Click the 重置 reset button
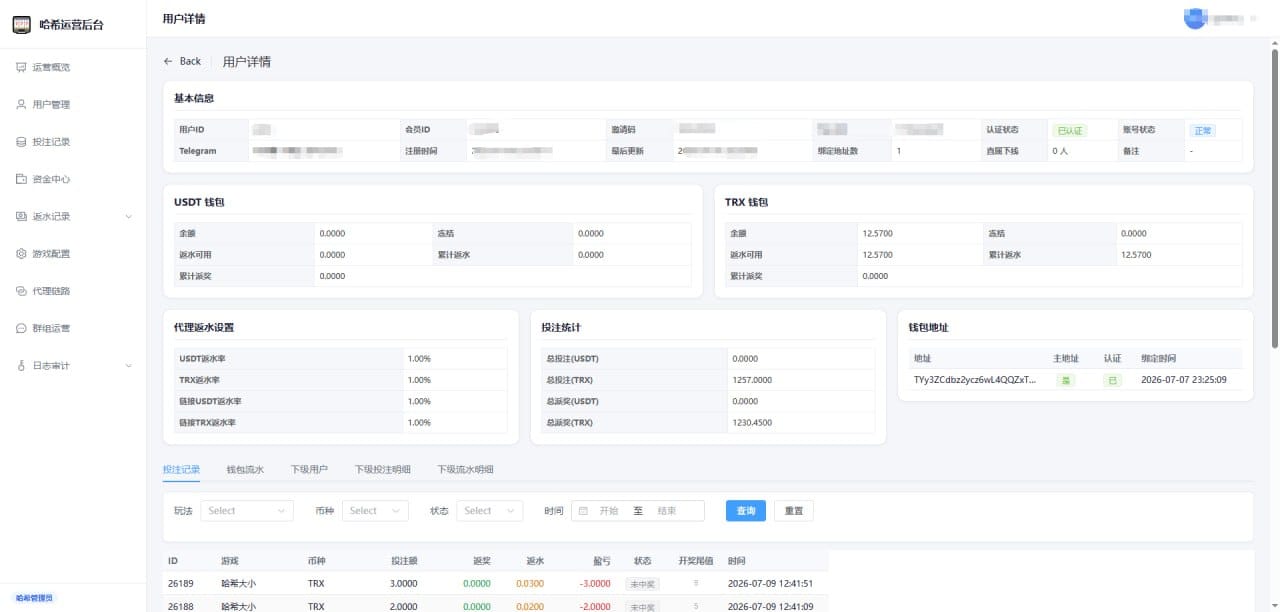The image size is (1280, 612). pos(794,511)
